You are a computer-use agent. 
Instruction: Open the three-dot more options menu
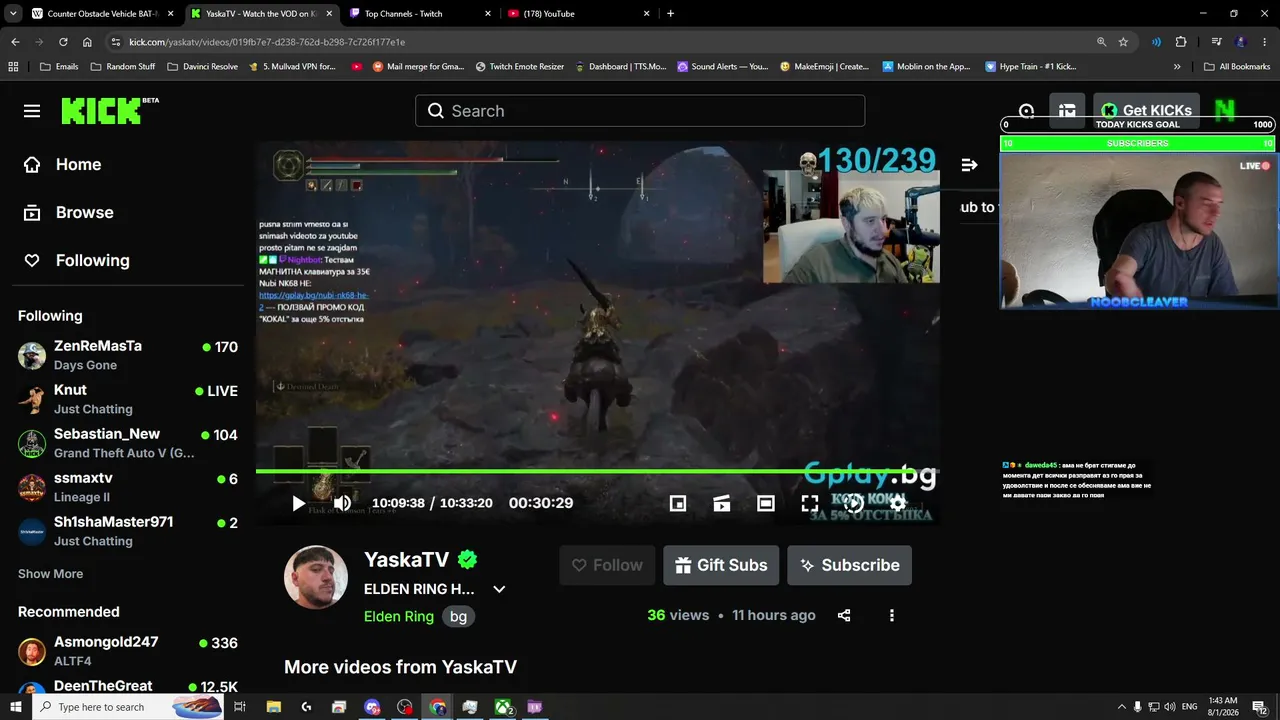pos(892,615)
